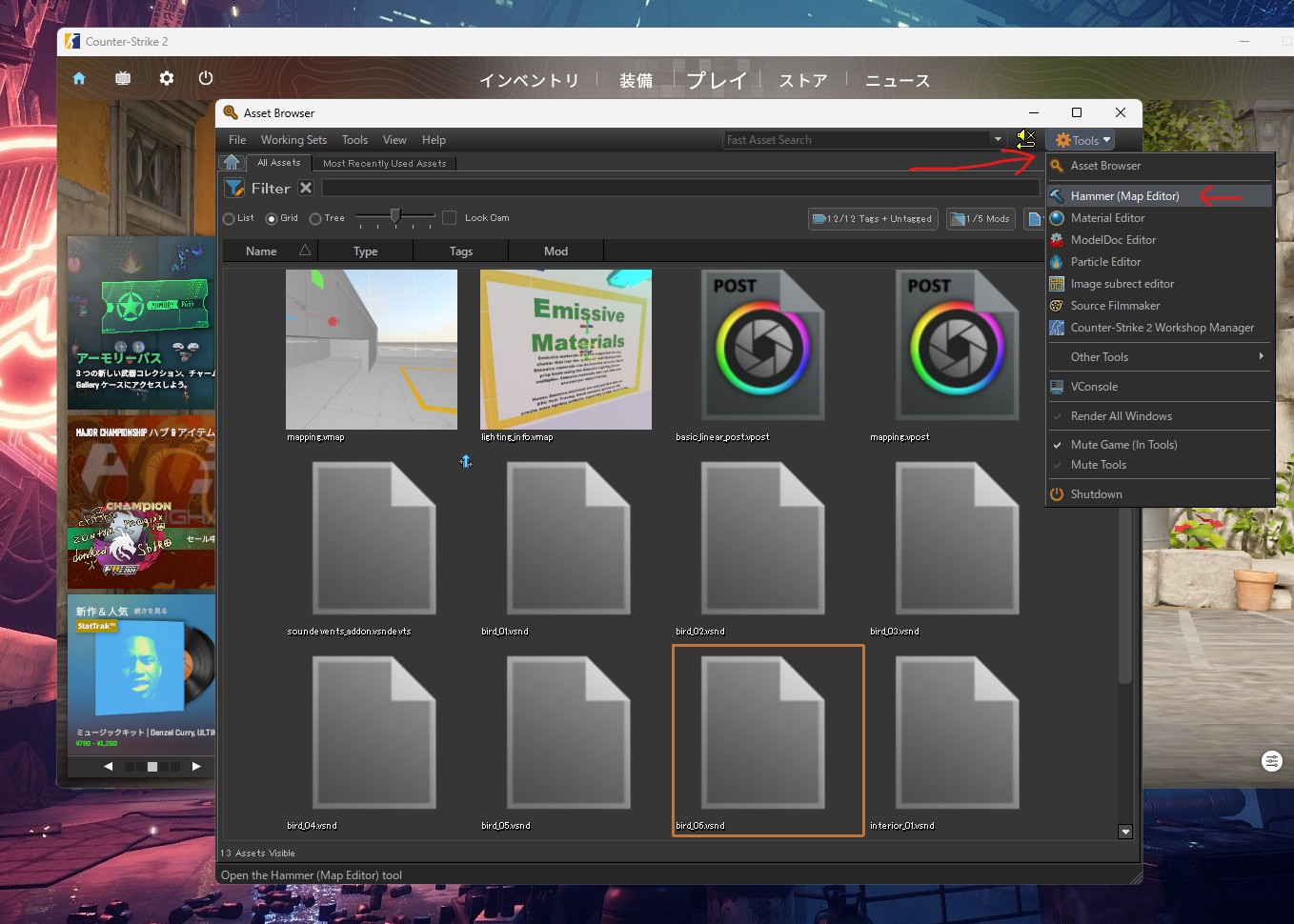The height and width of the screenshot is (924, 1294).
Task: Open the Fast Asset Search dropdown arrow
Action: click(998, 139)
